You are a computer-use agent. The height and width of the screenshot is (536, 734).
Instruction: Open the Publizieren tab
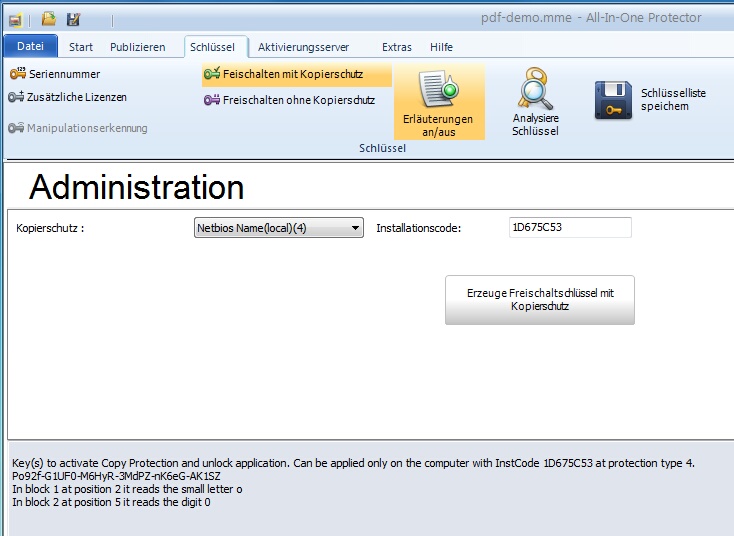point(137,47)
